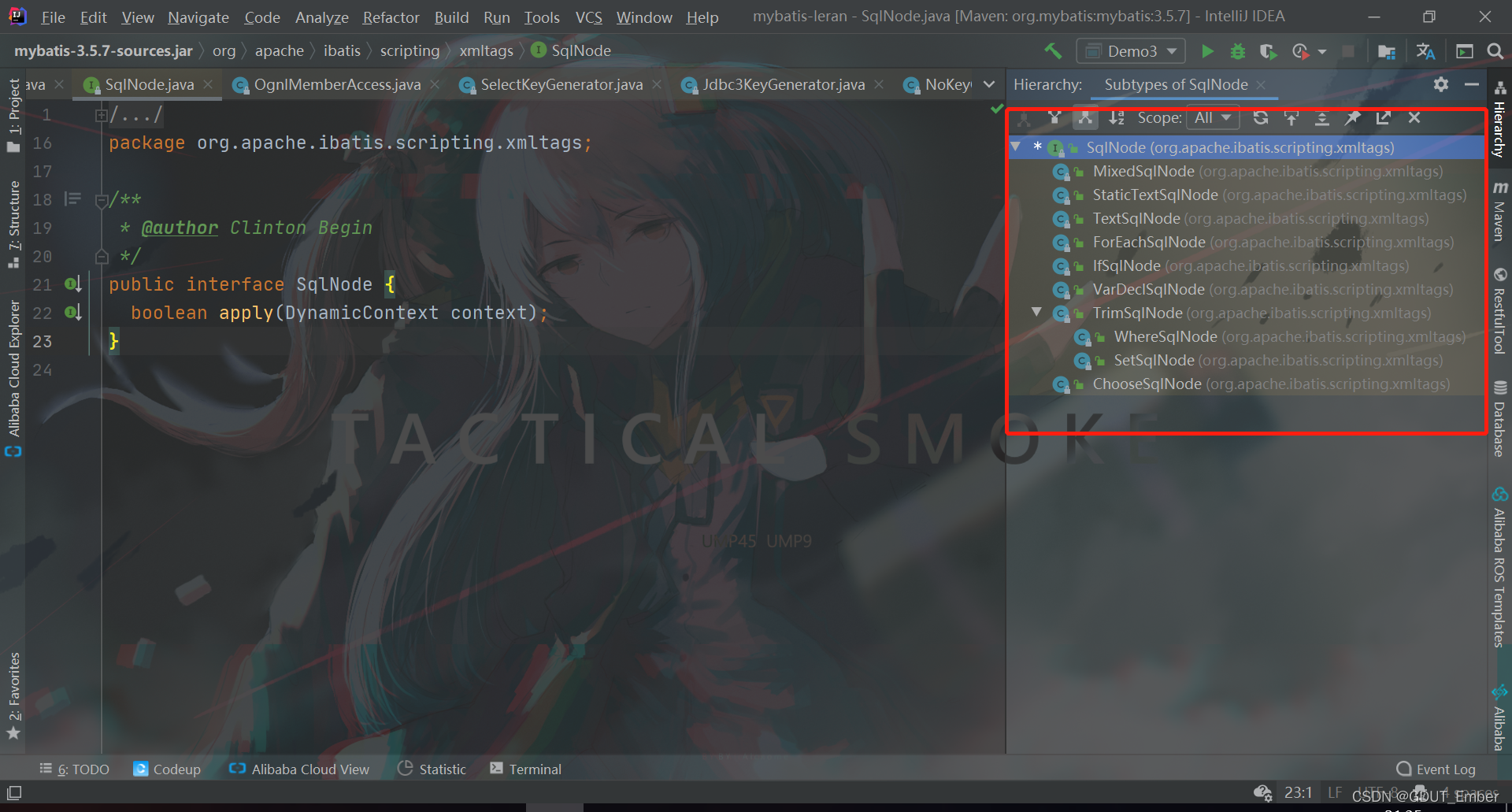The width and height of the screenshot is (1512, 812).
Task: Open the Codeup tool window button
Action: pos(167,769)
